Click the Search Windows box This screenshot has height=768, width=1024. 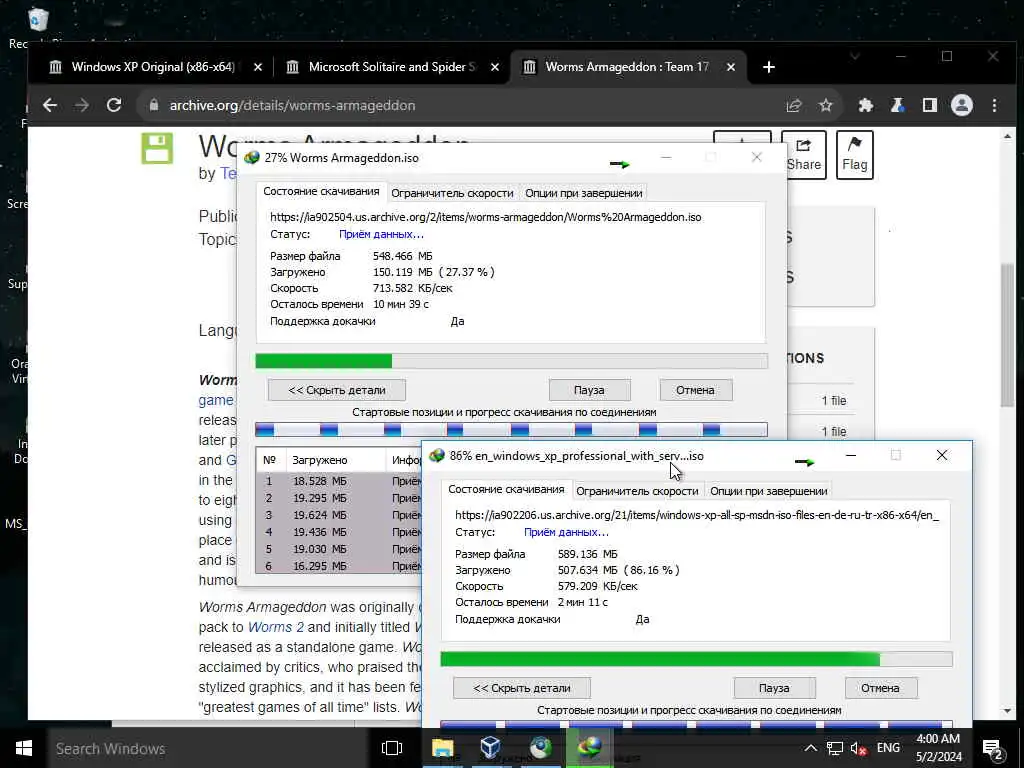point(209,748)
